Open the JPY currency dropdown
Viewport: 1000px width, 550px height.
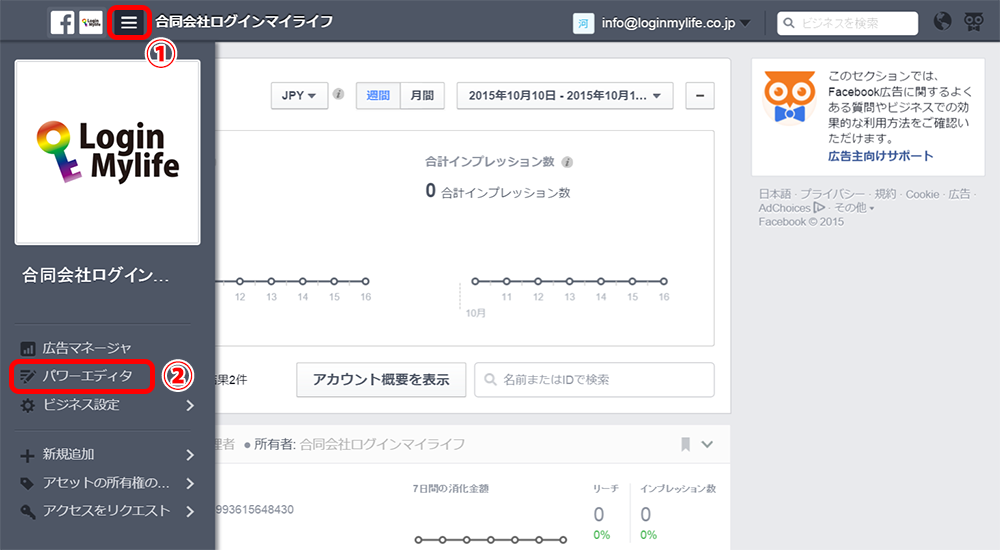(299, 96)
